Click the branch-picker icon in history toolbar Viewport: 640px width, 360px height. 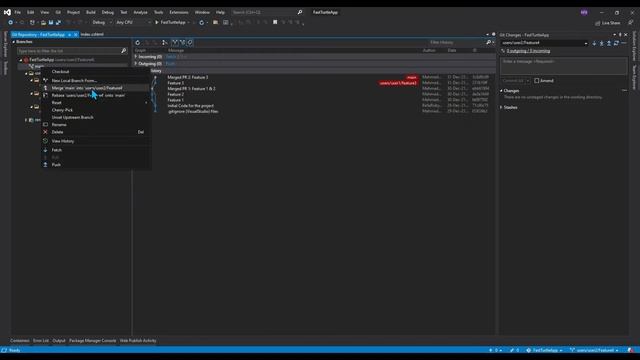(x=164, y=42)
